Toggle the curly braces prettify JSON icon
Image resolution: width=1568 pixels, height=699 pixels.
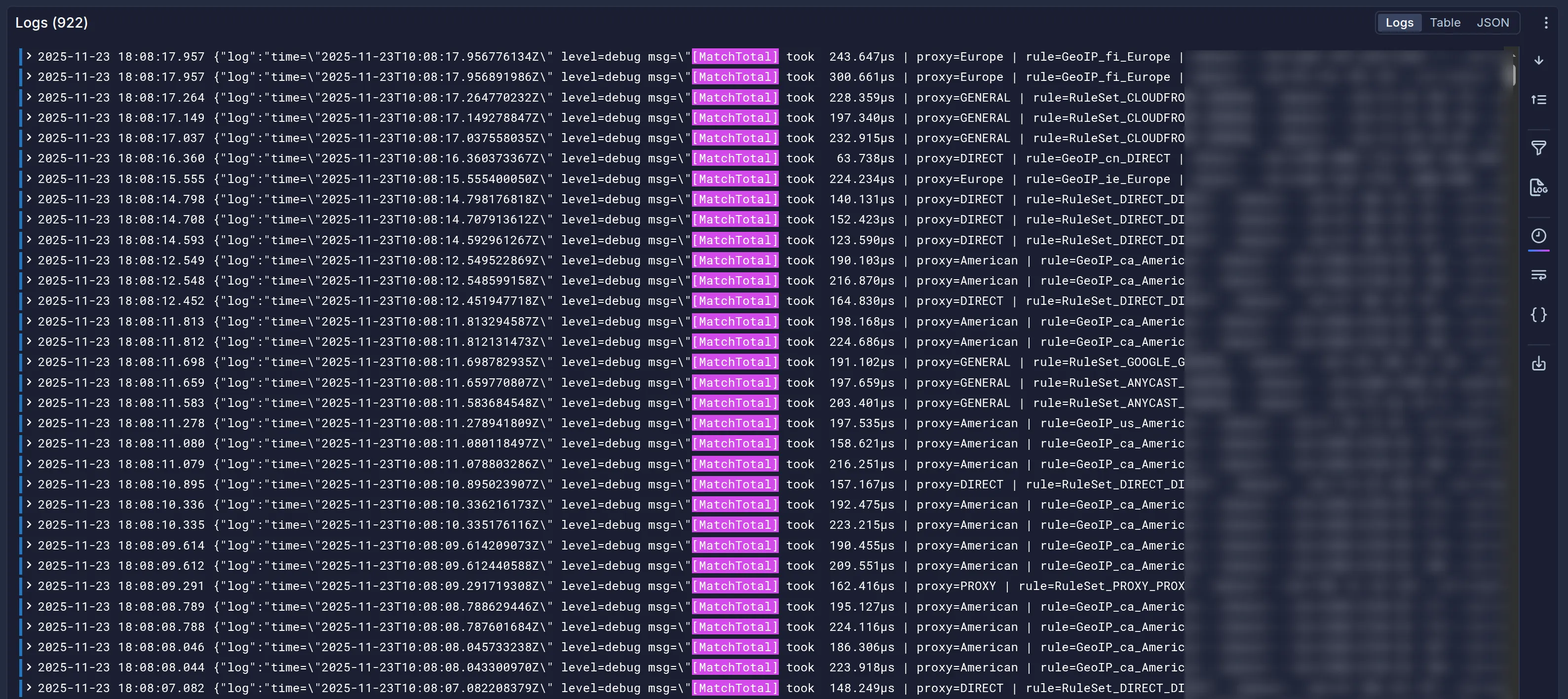pos(1538,315)
